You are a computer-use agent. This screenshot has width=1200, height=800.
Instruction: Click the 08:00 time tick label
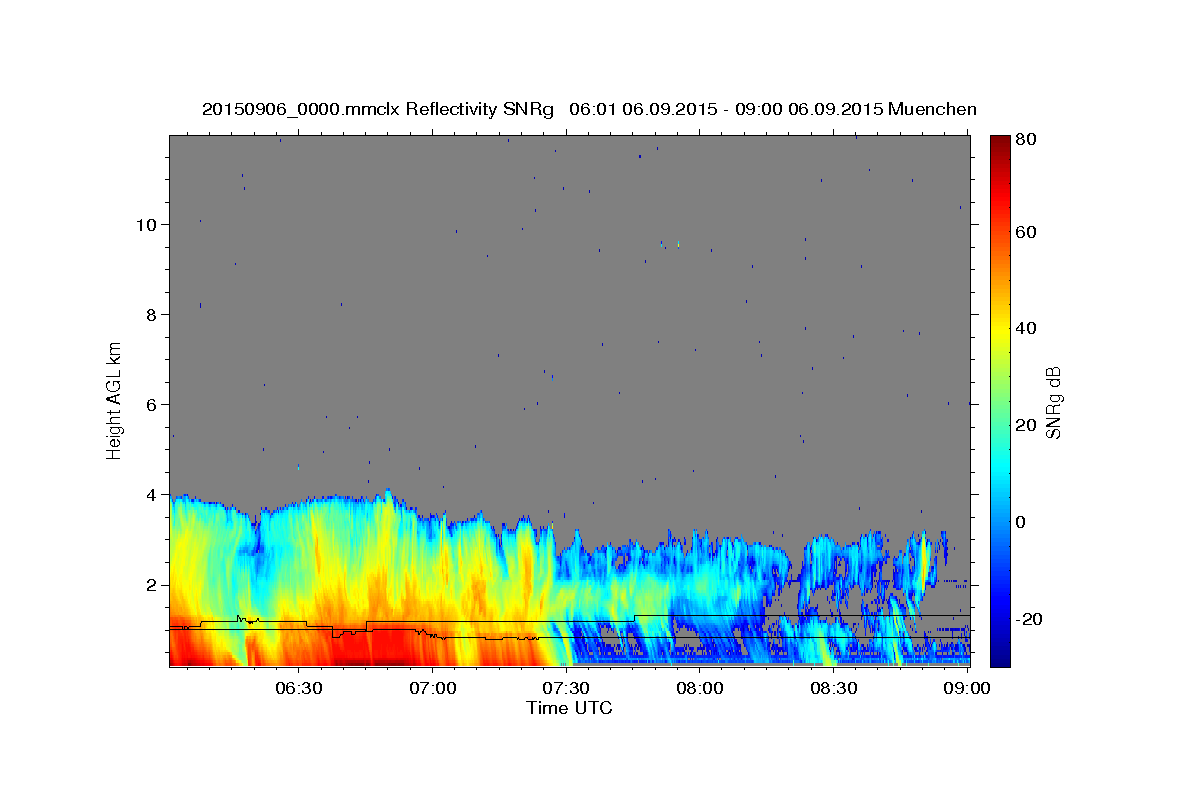(700, 688)
